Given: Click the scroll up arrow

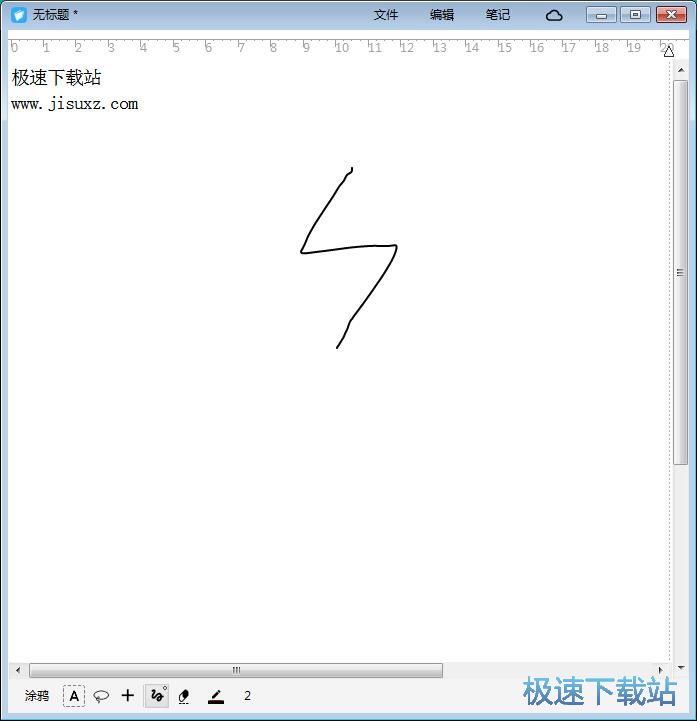Looking at the screenshot, I should (x=681, y=70).
